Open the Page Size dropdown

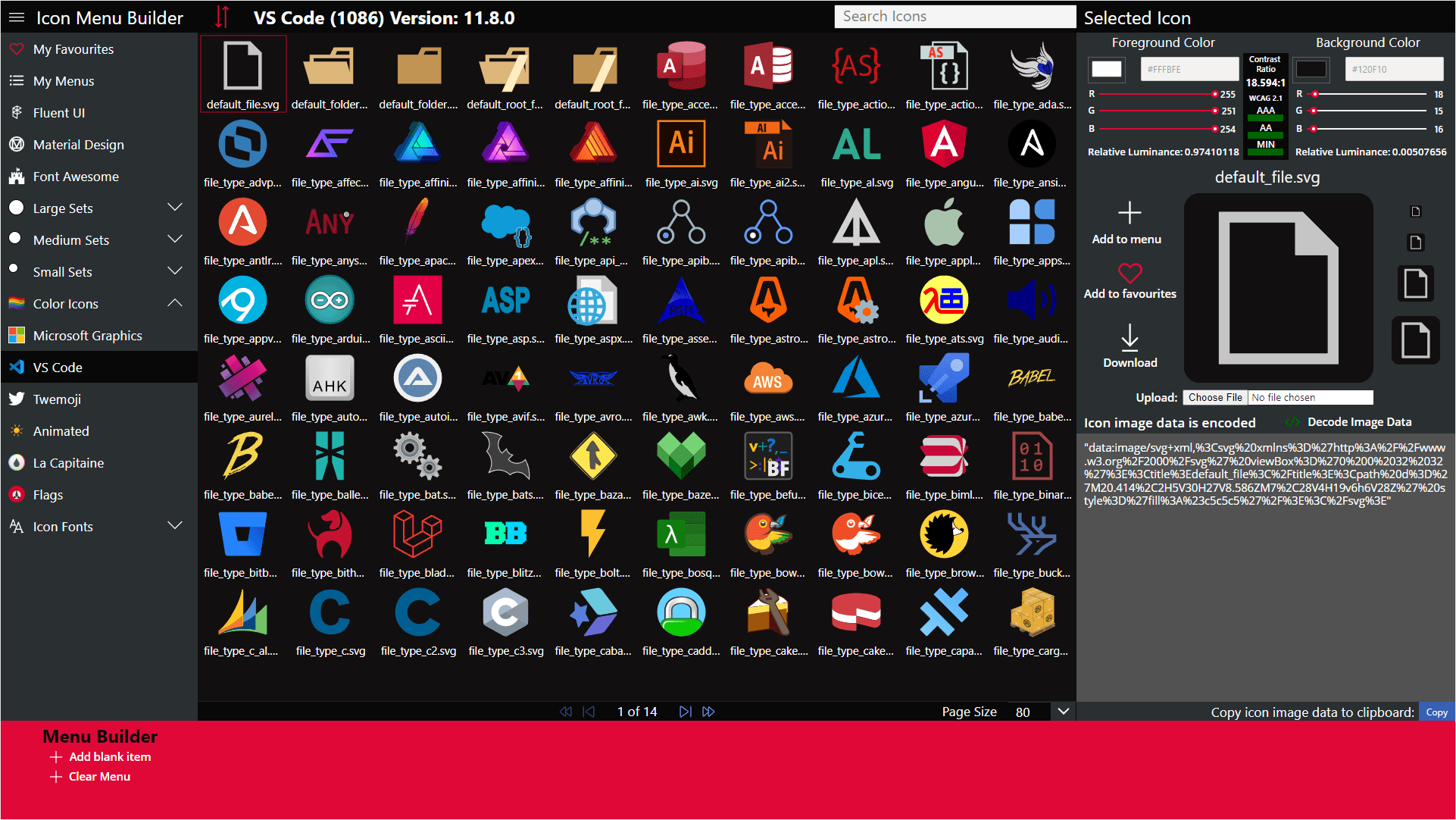pos(1063,712)
